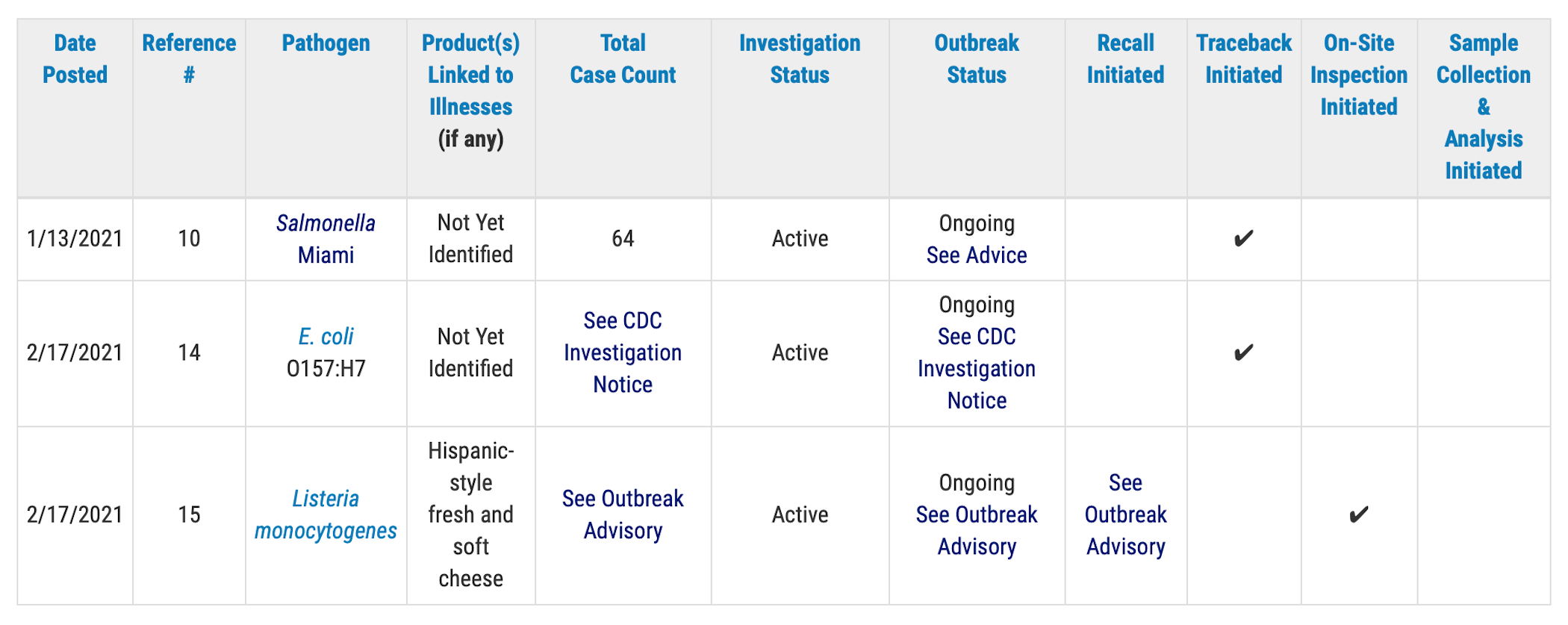Open the Listeria monocytogenes link

point(326,514)
